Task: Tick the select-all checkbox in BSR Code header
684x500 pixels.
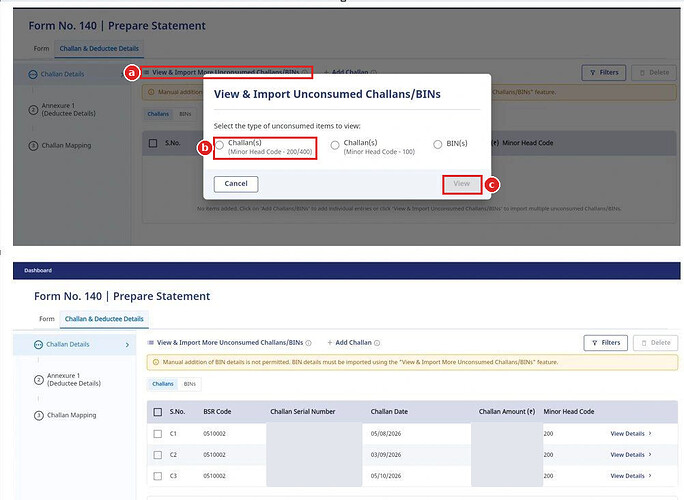Action: point(158,412)
